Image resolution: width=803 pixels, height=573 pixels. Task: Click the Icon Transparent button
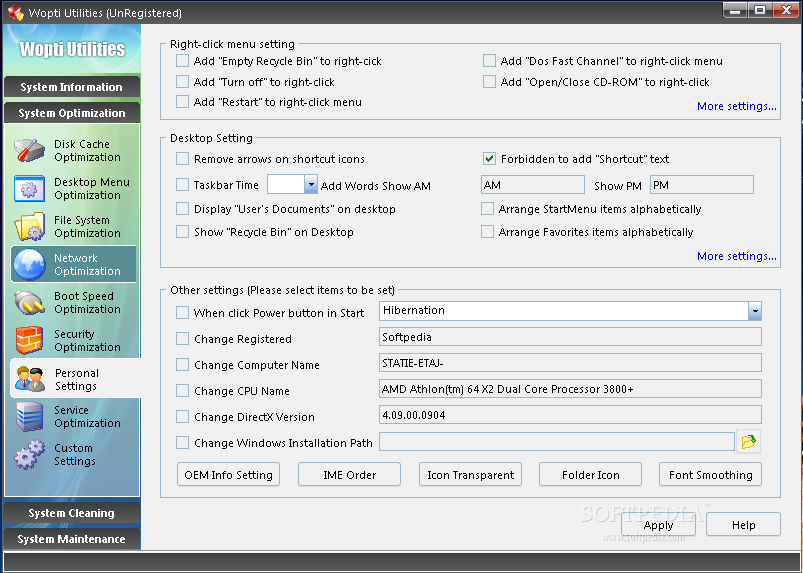470,475
